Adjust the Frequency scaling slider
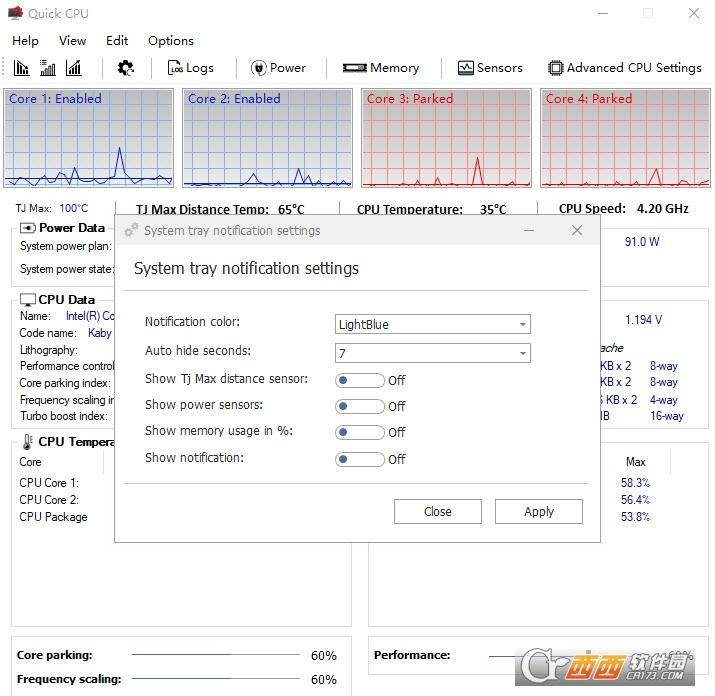The image size is (715, 696). tap(216, 679)
